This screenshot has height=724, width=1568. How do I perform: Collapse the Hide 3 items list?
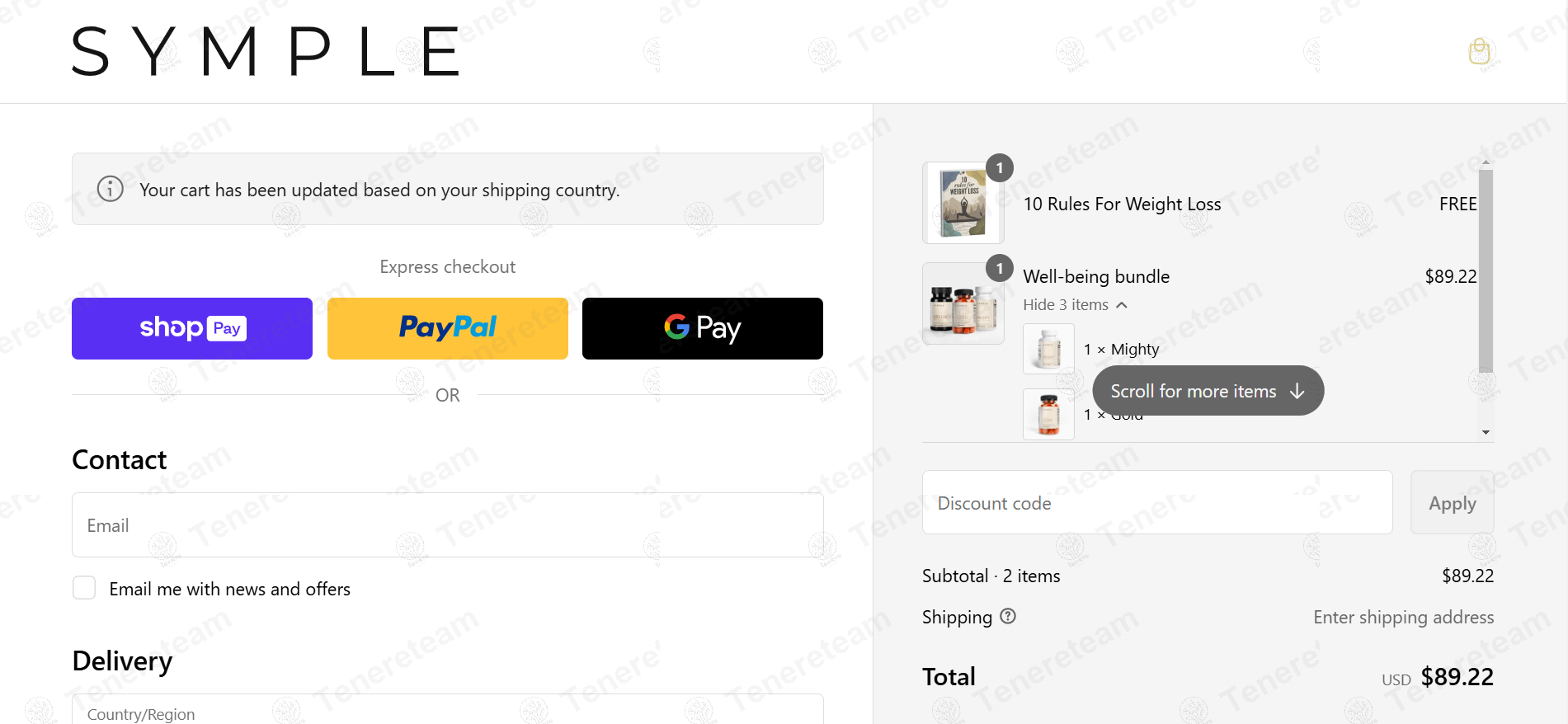pos(1075,305)
